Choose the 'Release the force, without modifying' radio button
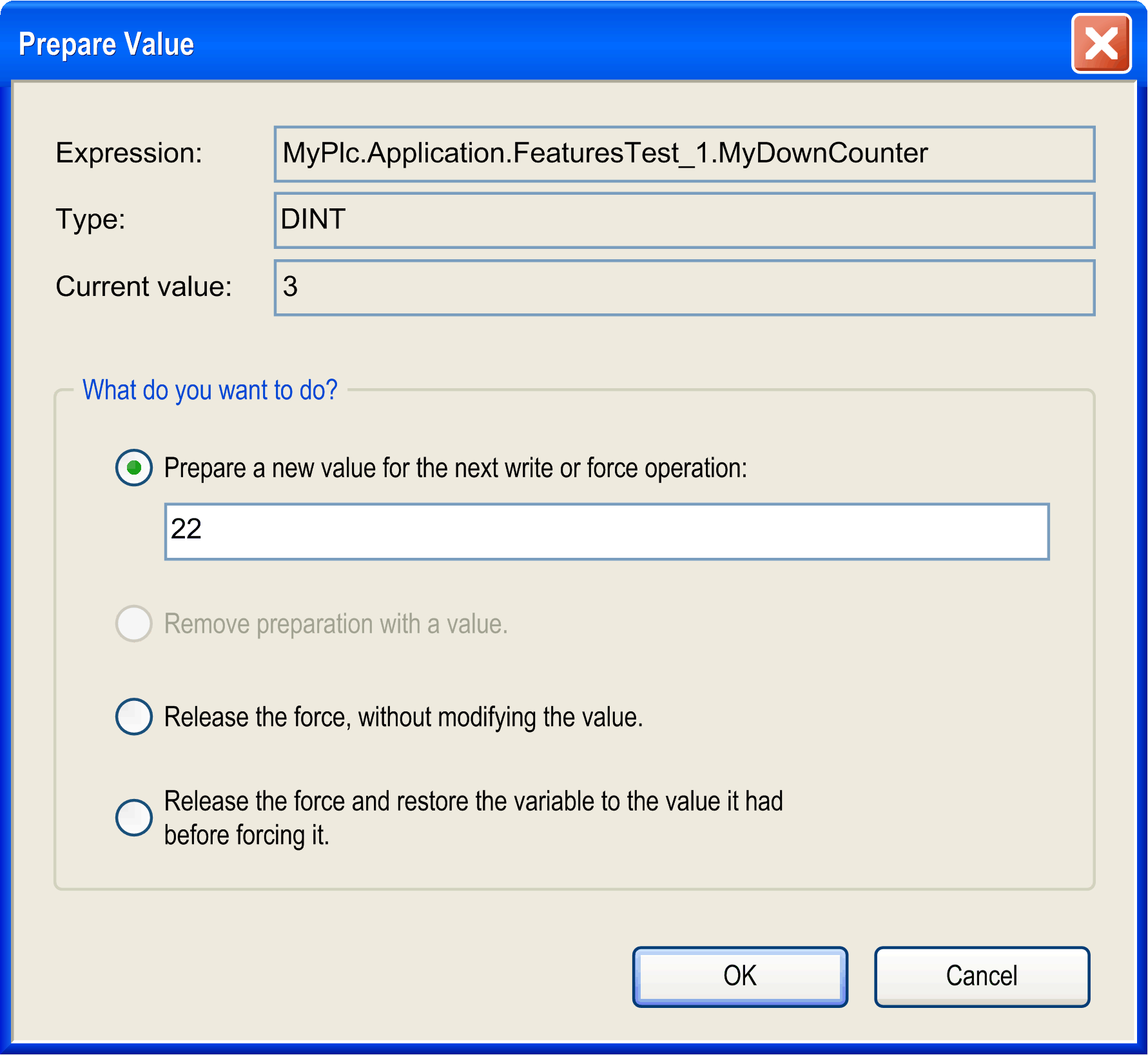The width and height of the screenshot is (1148, 1055). (134, 716)
